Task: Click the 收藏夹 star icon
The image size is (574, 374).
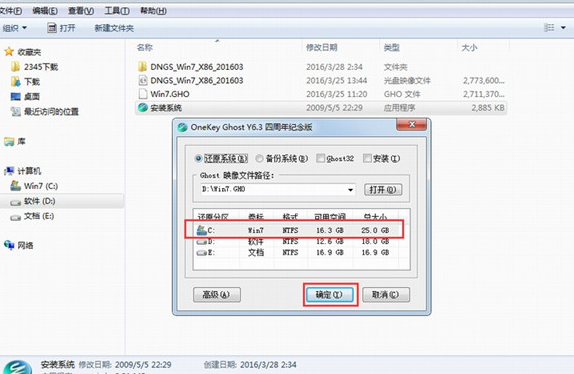Action: click(9, 52)
